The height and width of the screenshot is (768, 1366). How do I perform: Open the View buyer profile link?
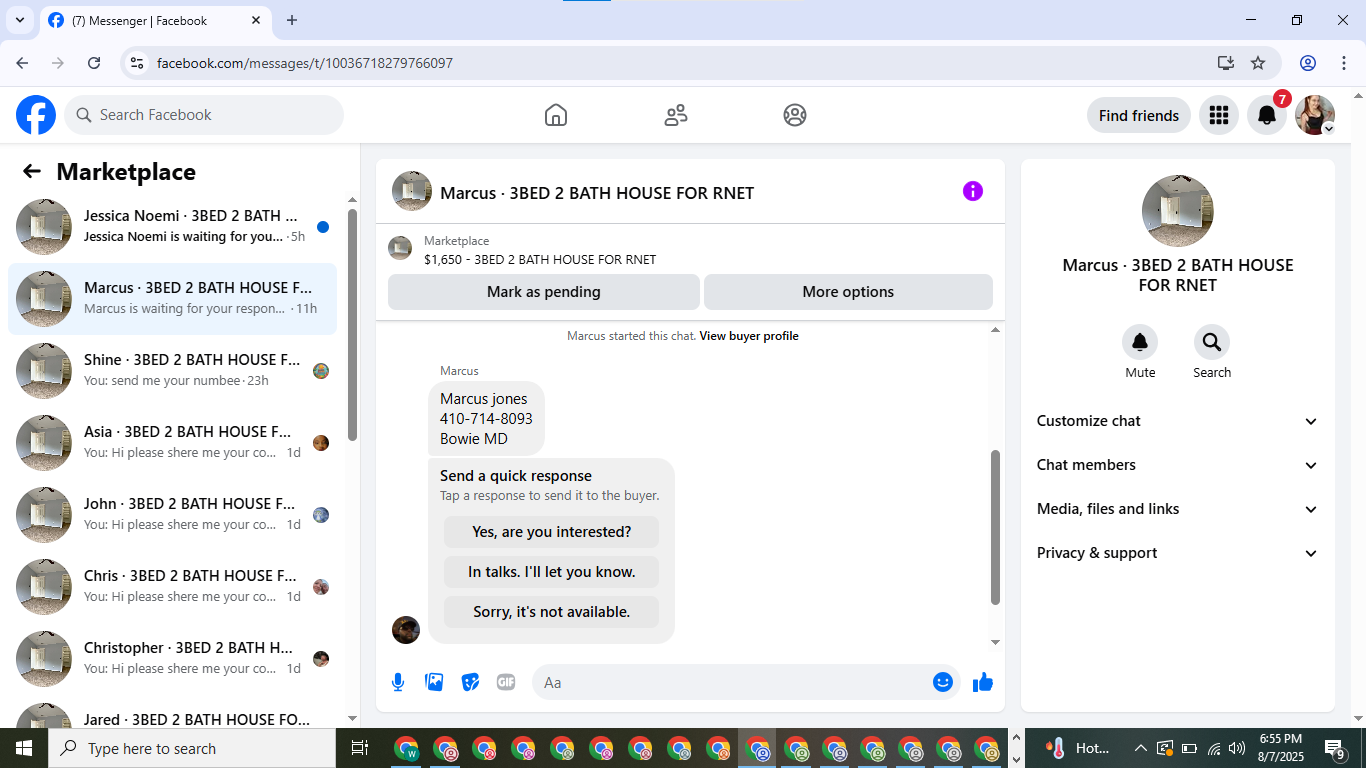click(x=749, y=336)
